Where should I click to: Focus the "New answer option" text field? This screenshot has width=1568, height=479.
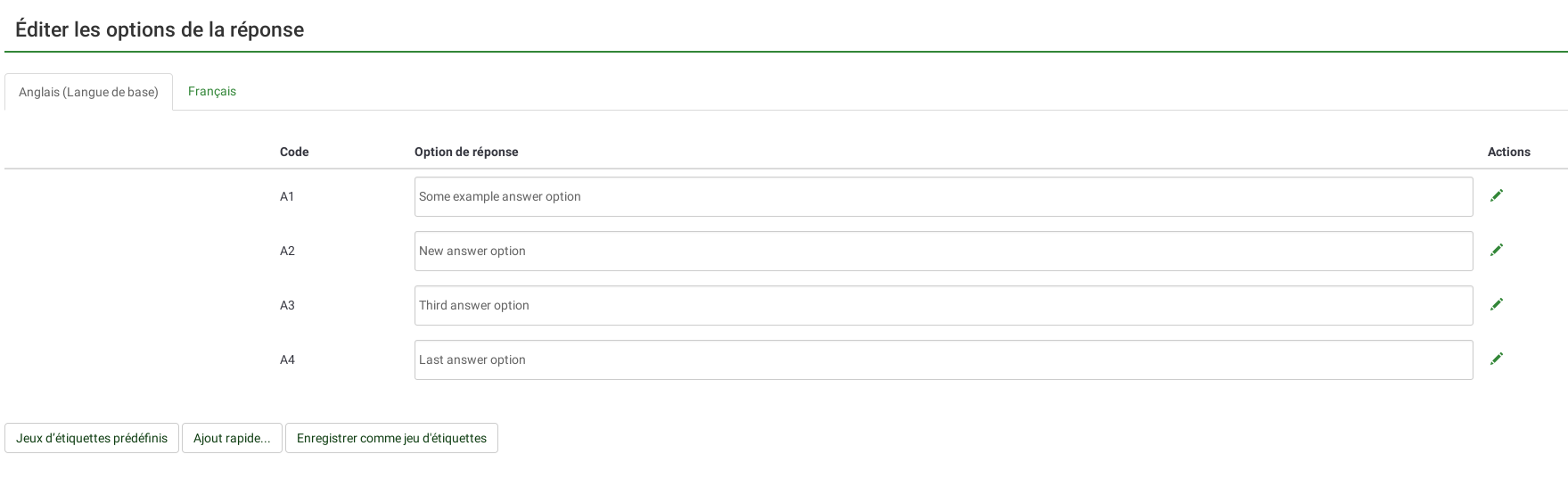[943, 251]
